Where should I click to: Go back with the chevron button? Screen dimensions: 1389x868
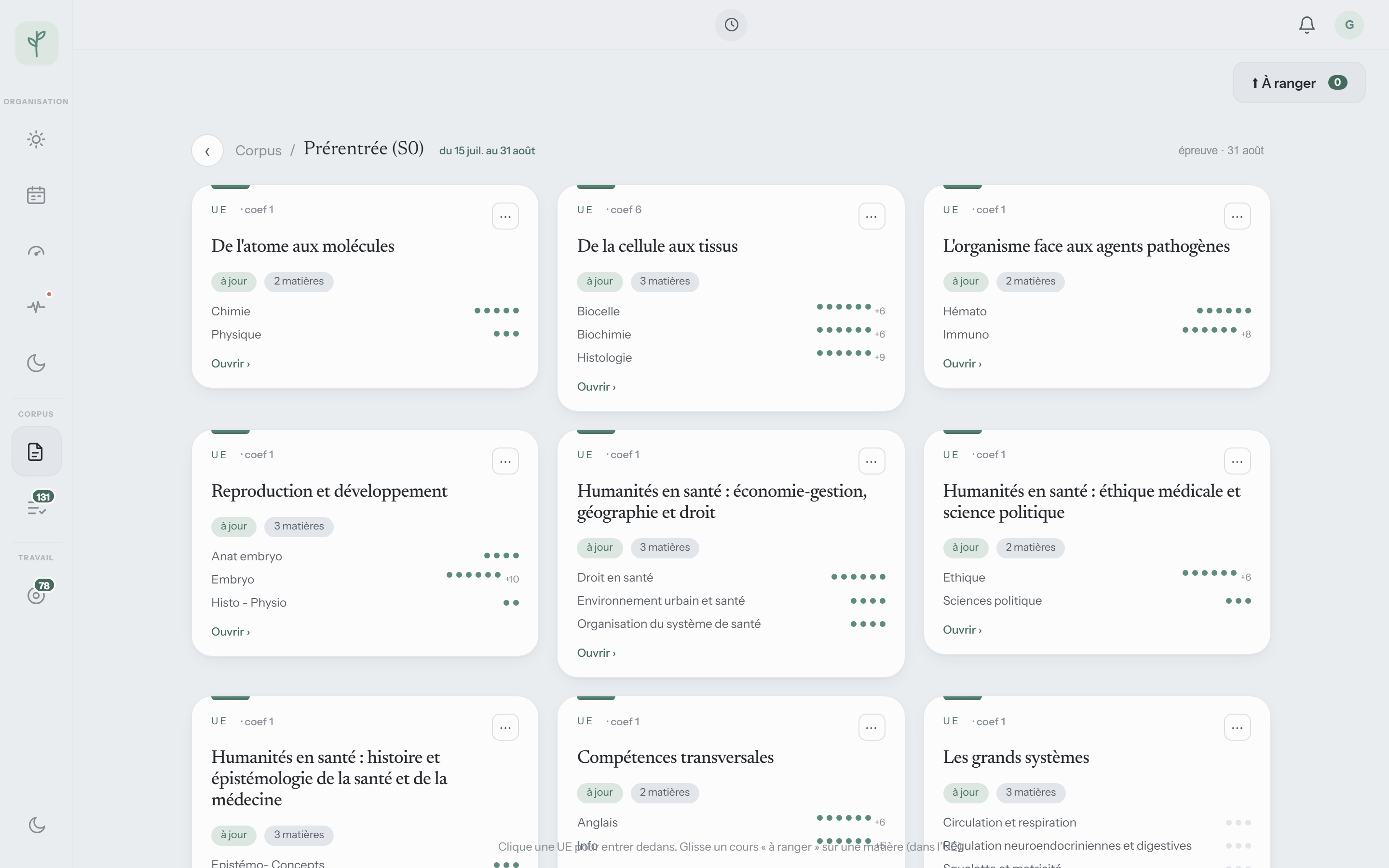coord(207,150)
